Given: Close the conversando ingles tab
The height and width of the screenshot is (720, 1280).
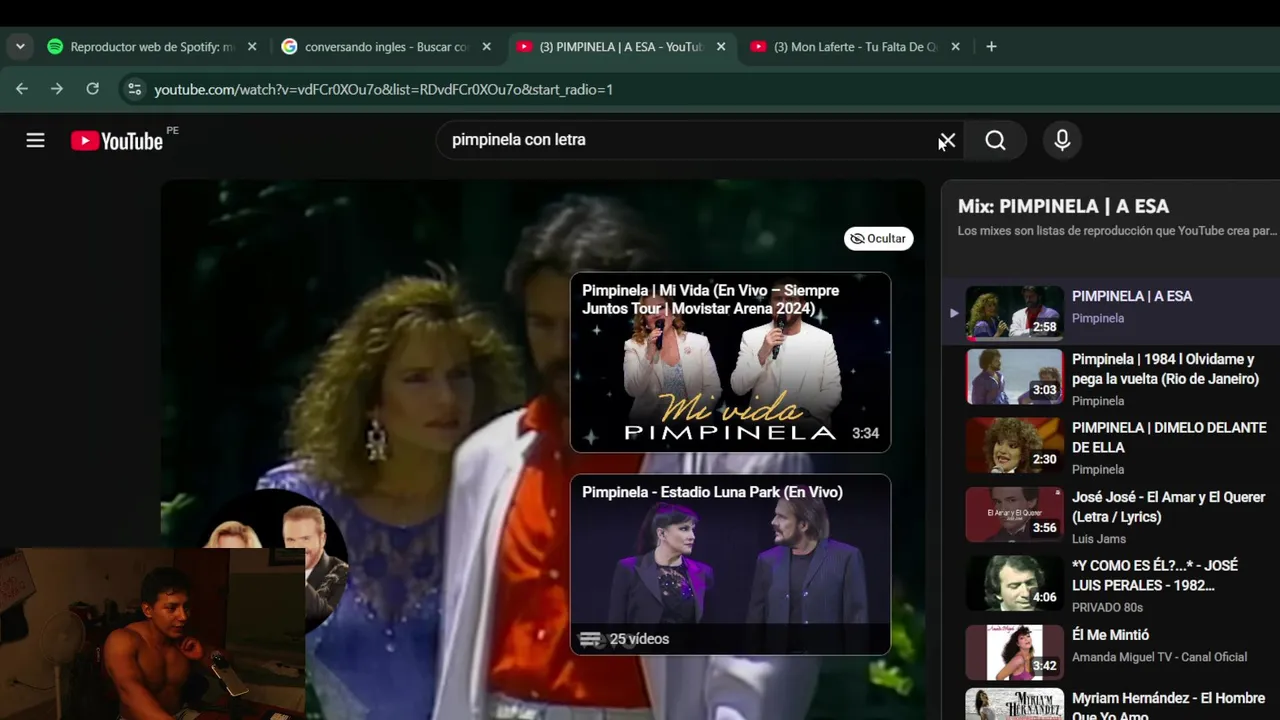Looking at the screenshot, I should tap(487, 46).
